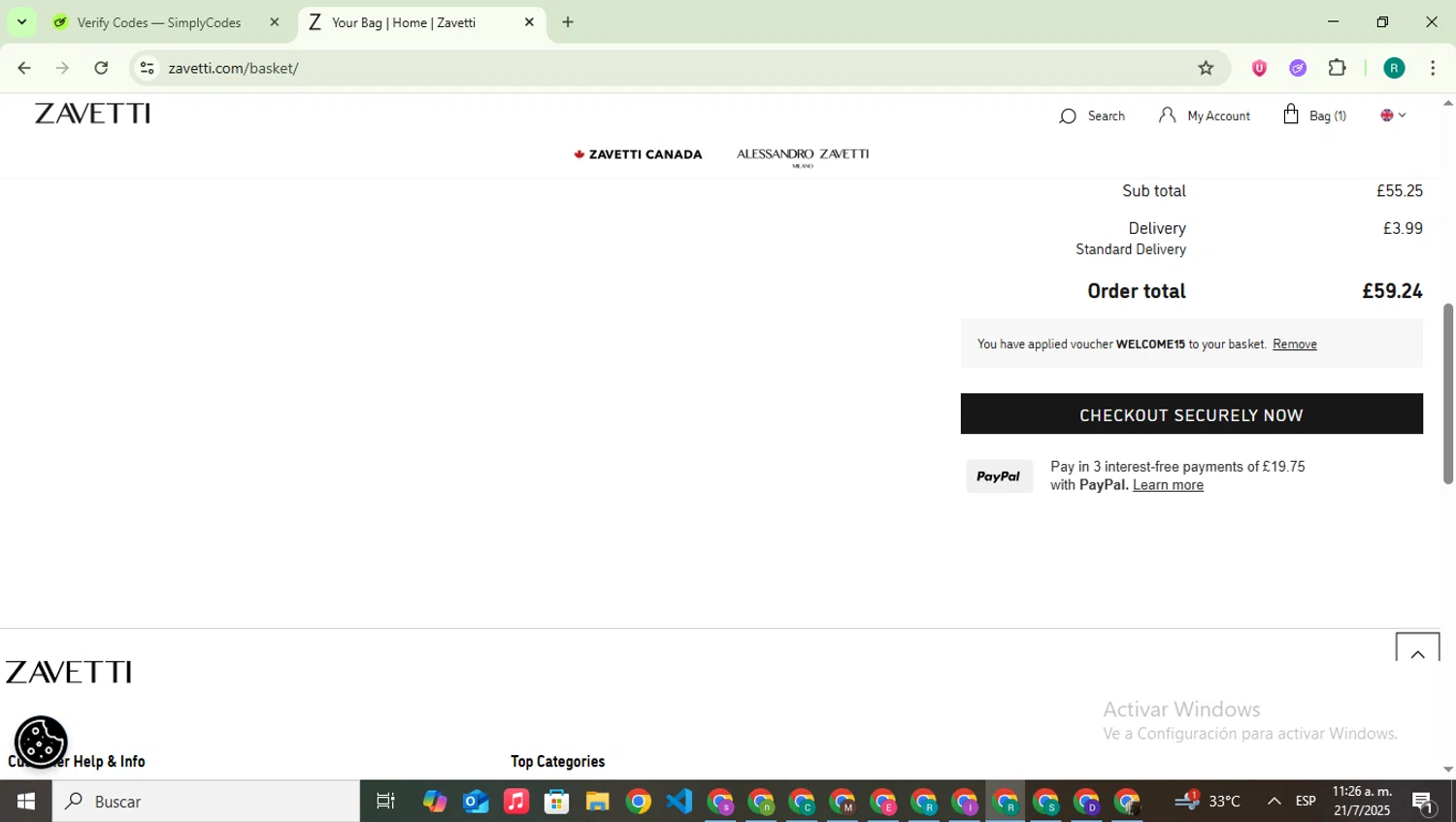Open the search magnifier icon
1456x822 pixels.
(1068, 115)
